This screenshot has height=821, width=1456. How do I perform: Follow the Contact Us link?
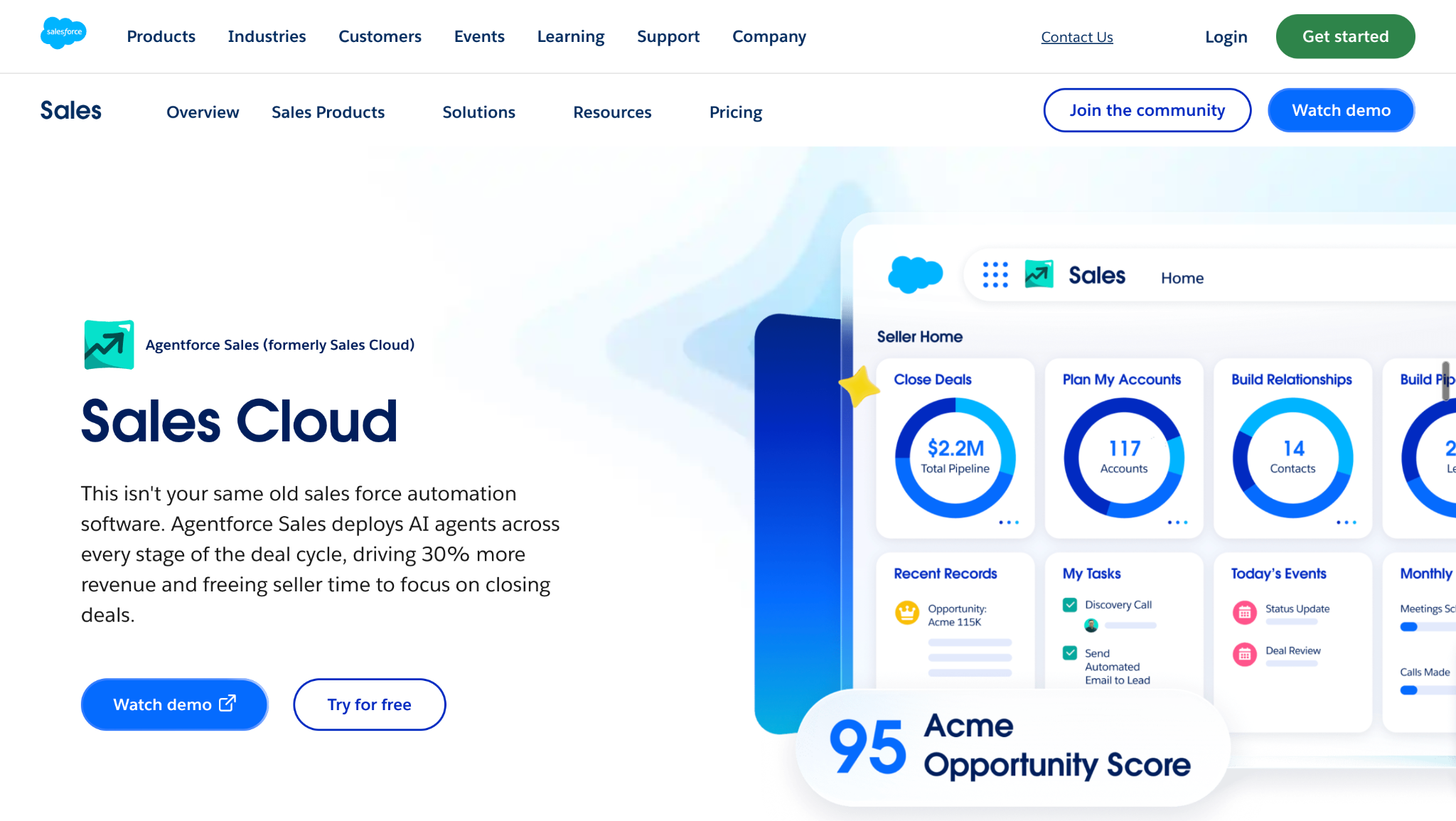(1077, 37)
